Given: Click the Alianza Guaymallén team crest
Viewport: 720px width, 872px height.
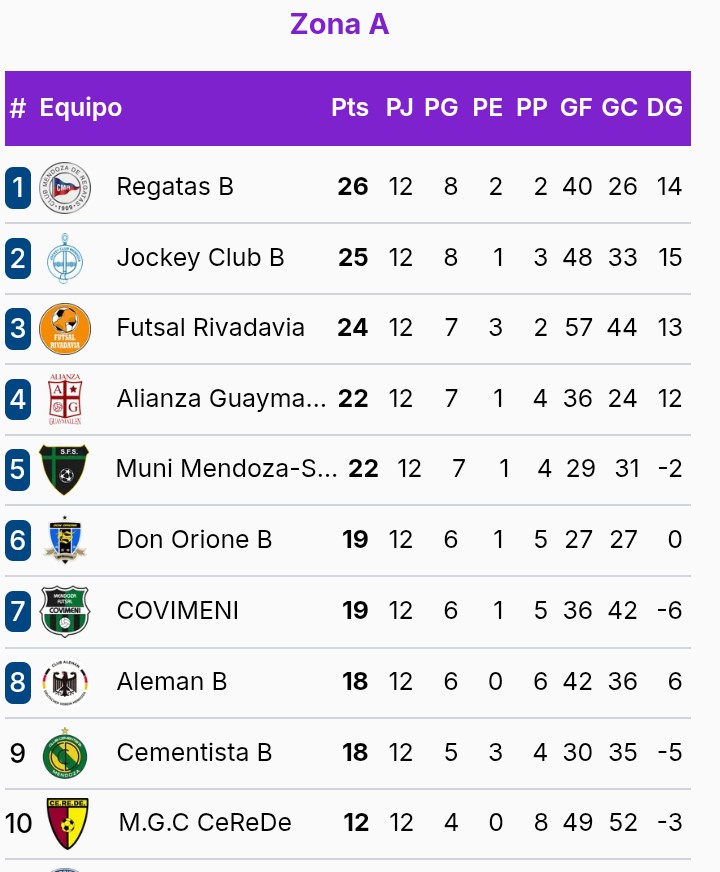Looking at the screenshot, I should 65,399.
